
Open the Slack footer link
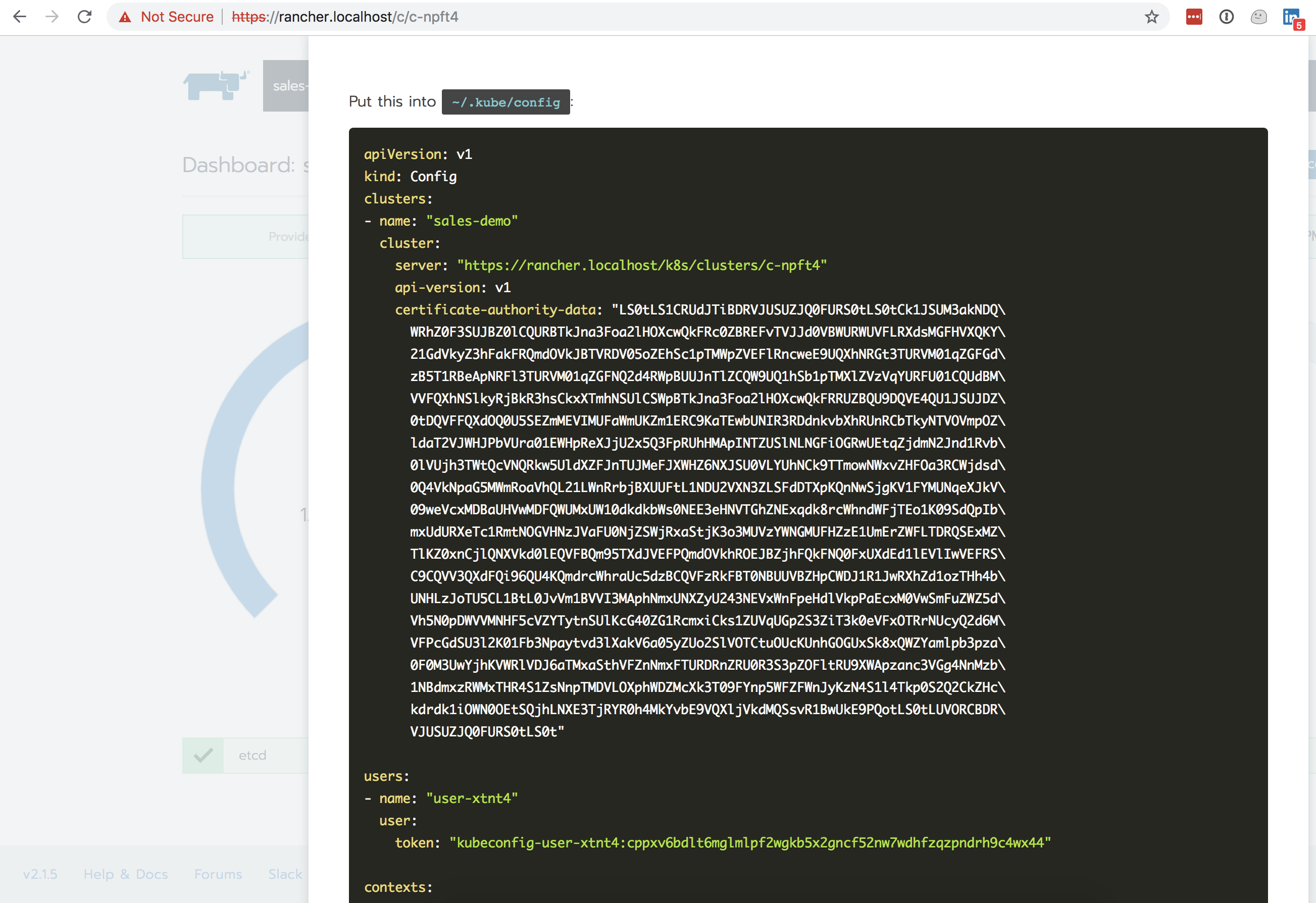pos(285,874)
